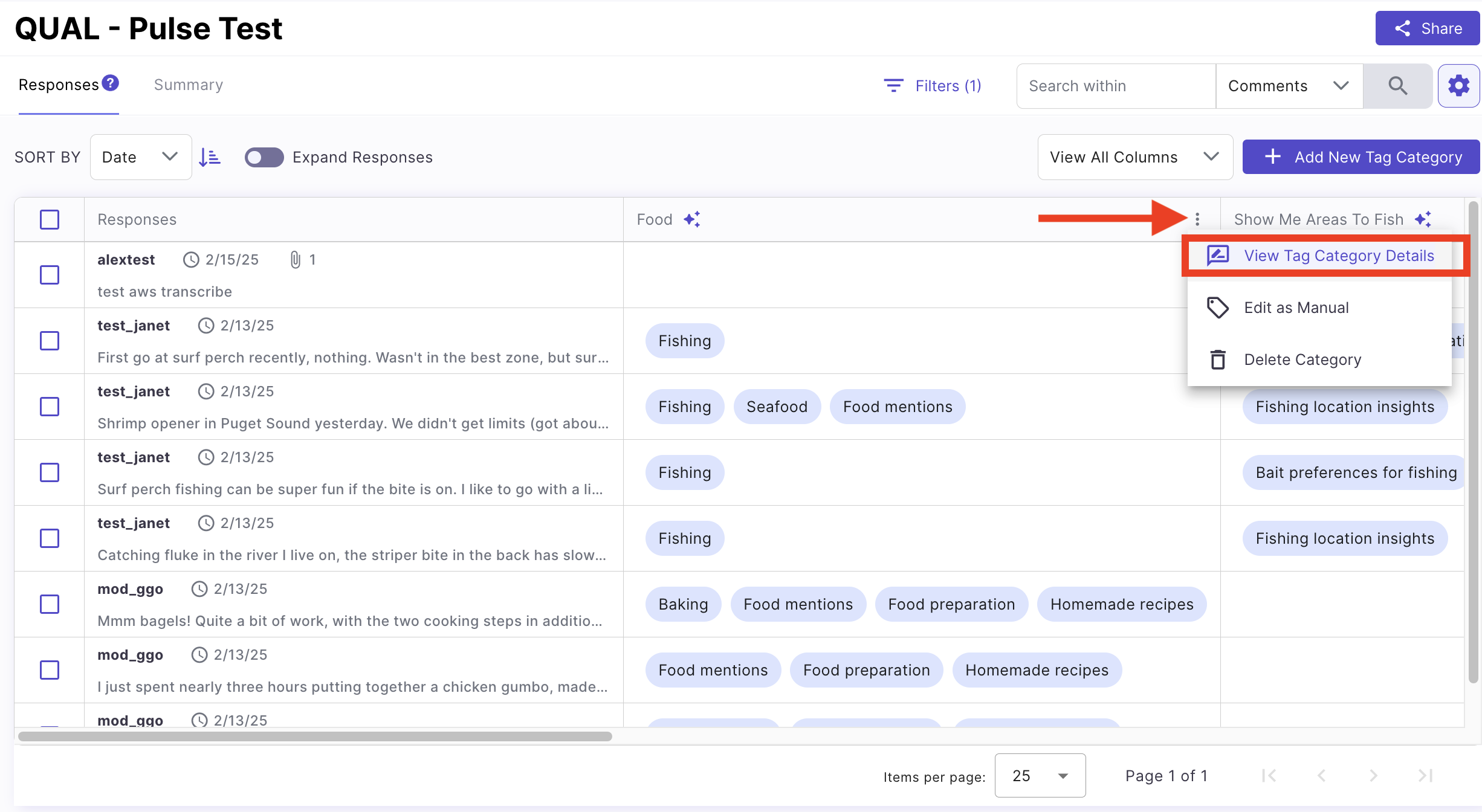The width and height of the screenshot is (1482, 812).
Task: Expand the View All Columns dropdown
Action: click(x=1134, y=157)
